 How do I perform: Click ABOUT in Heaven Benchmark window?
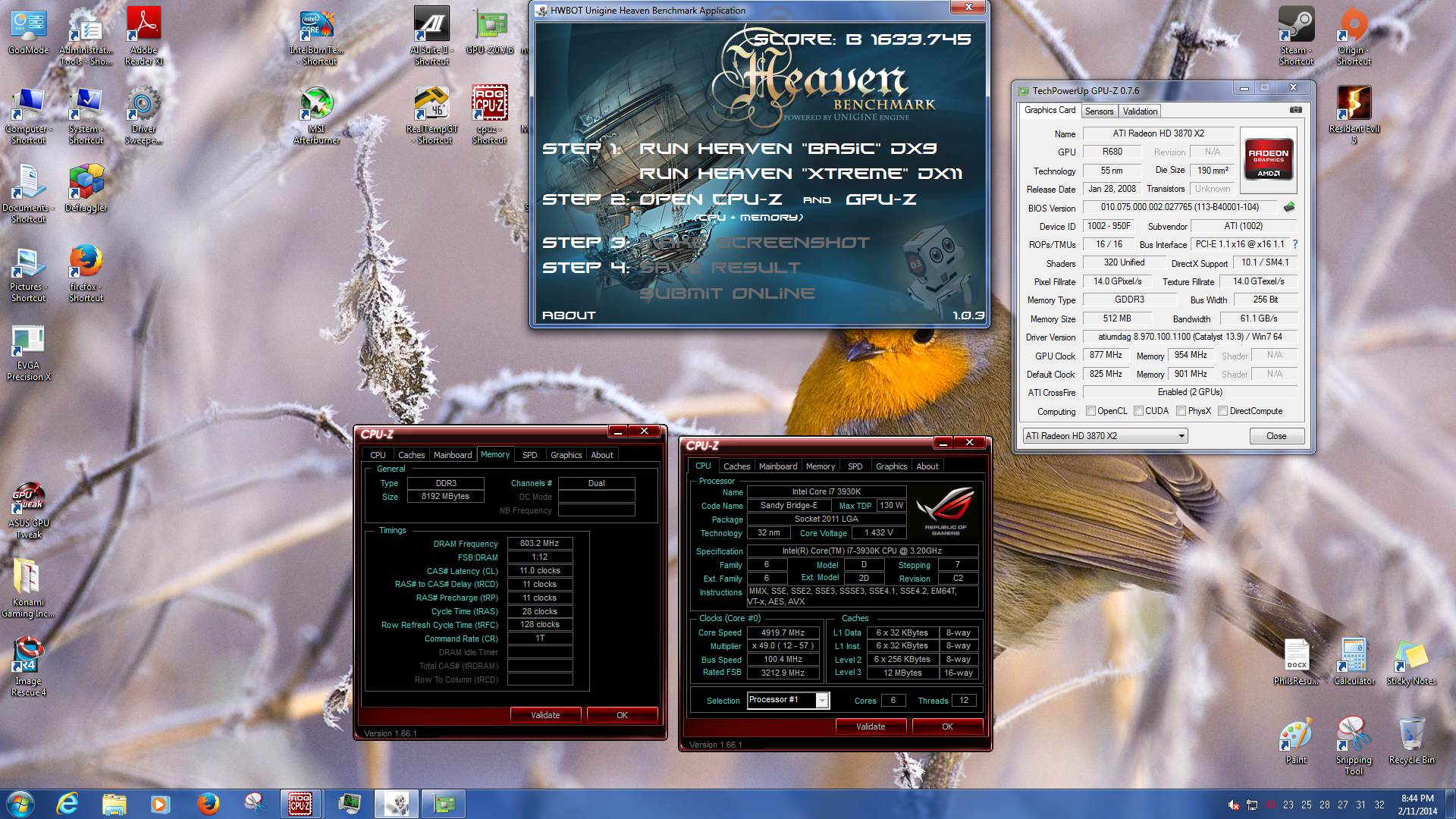[569, 315]
